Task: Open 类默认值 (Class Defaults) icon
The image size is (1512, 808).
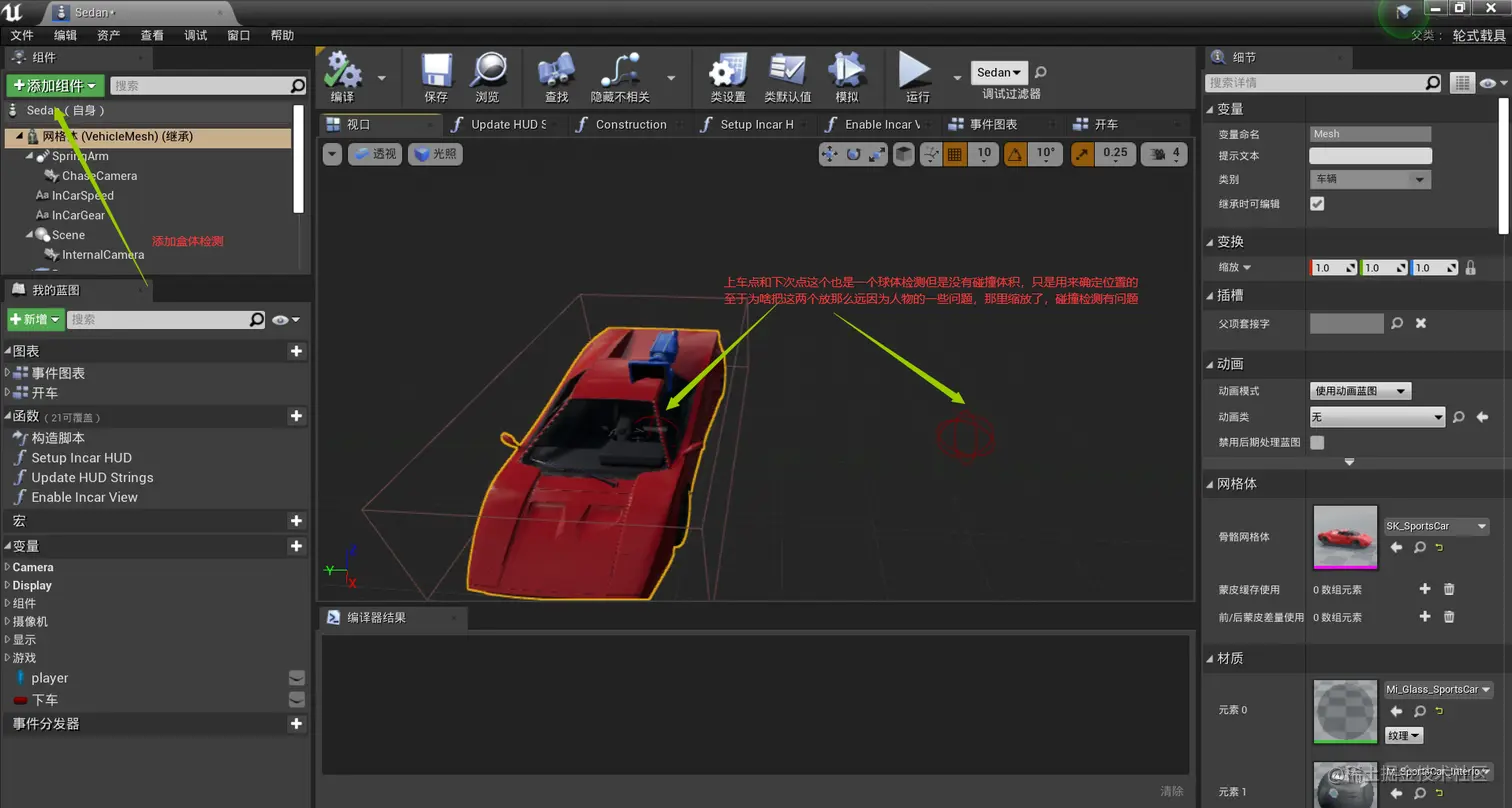Action: click(787, 70)
